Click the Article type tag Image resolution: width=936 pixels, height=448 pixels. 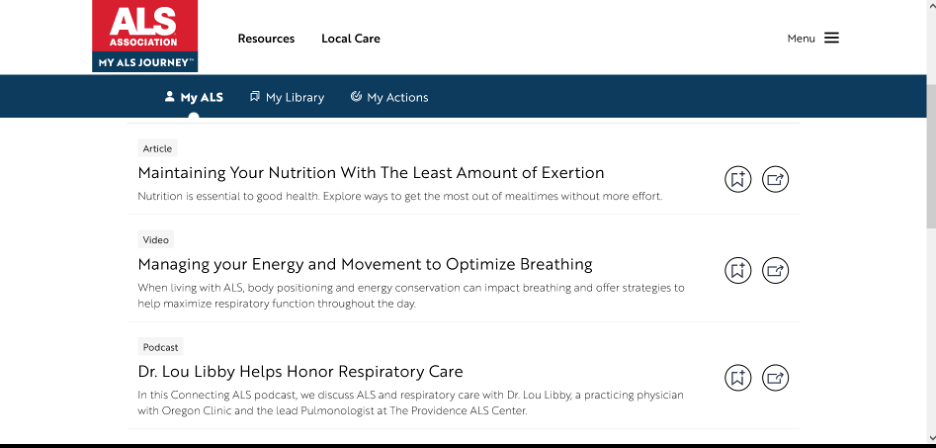(158, 149)
